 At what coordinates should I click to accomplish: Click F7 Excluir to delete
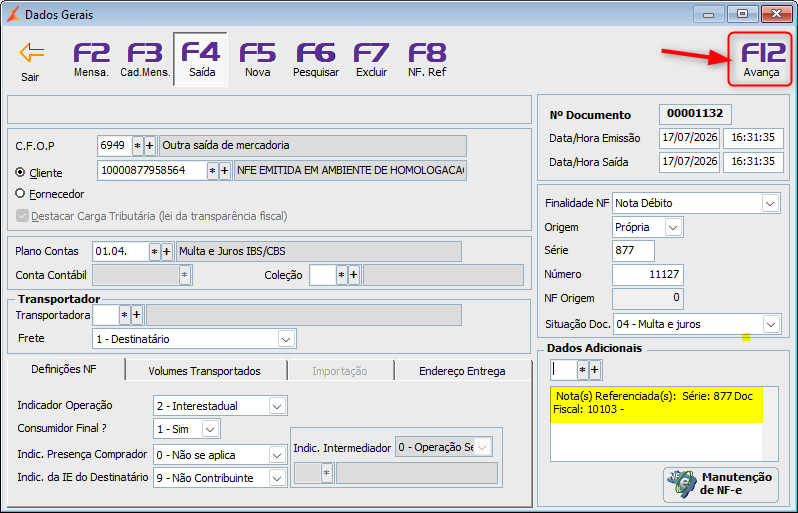(372, 59)
